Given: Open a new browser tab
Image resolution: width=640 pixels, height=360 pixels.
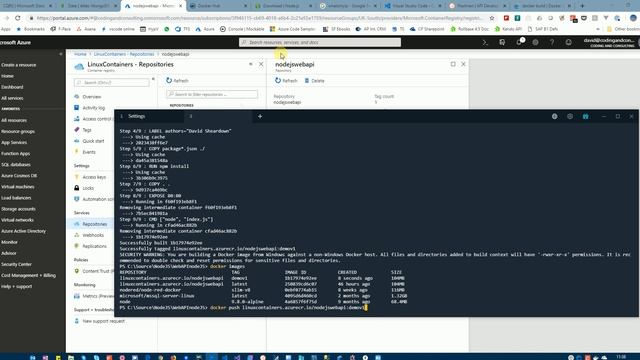Looking at the screenshot, I should click(x=582, y=6).
